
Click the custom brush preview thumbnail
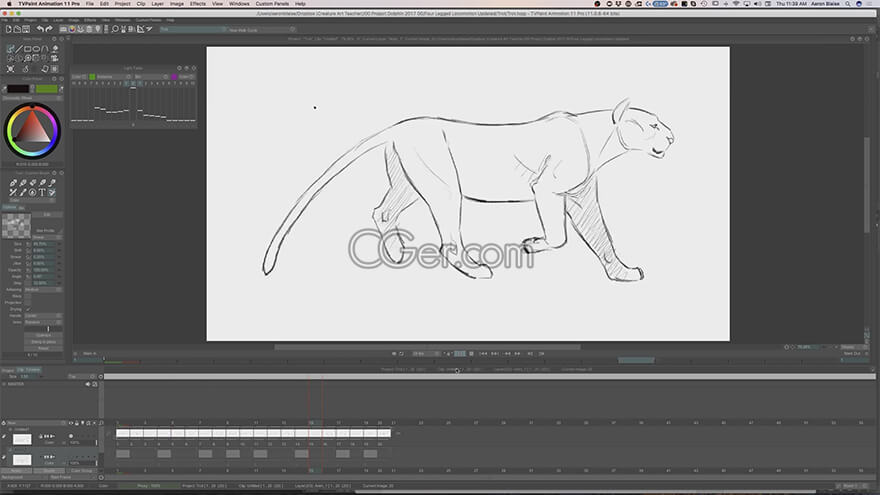point(16,226)
